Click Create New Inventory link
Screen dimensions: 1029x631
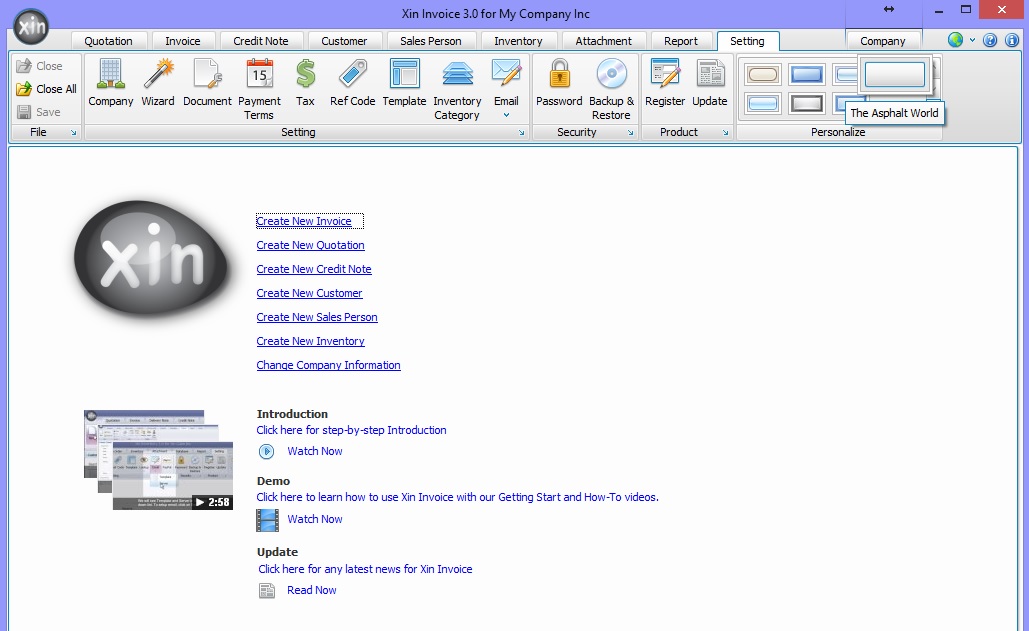310,341
